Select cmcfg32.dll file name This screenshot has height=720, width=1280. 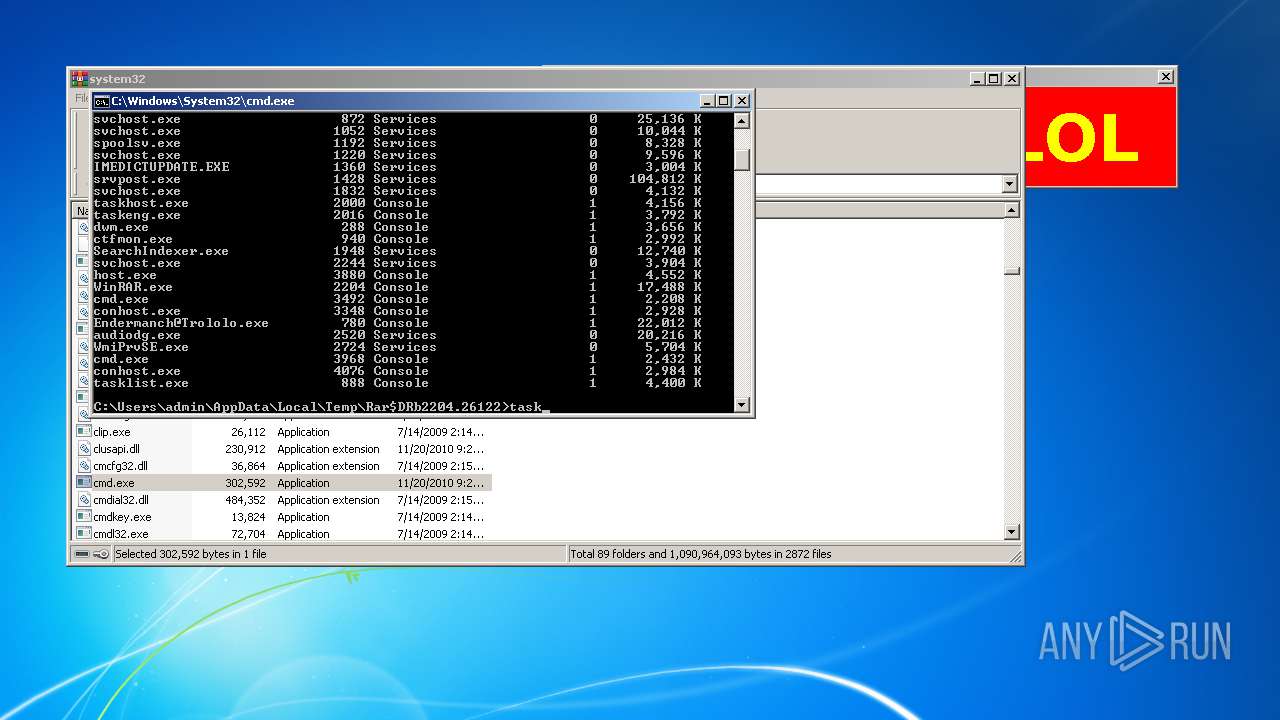[121, 466]
